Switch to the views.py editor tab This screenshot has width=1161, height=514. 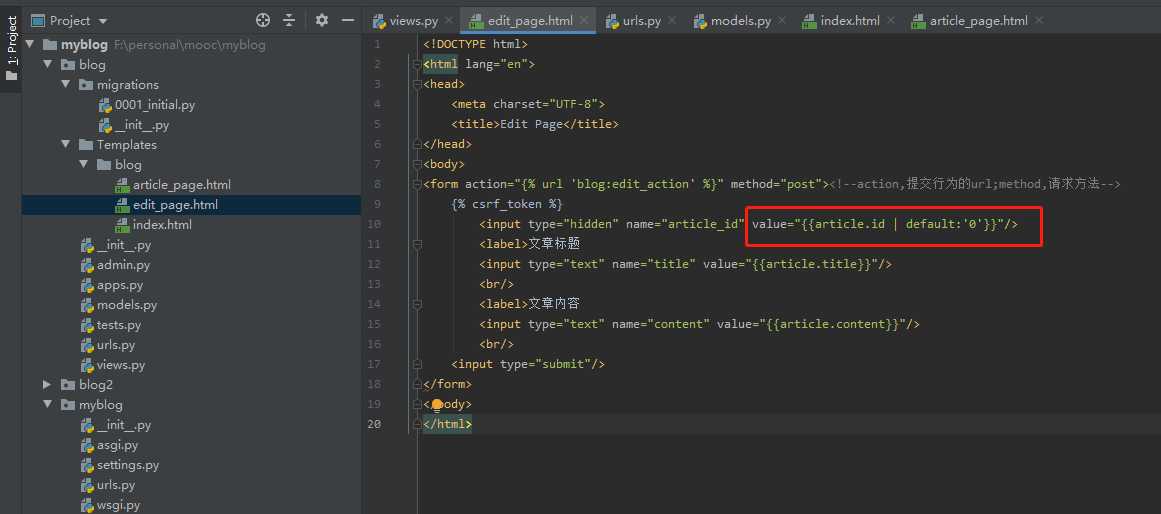pos(405,21)
